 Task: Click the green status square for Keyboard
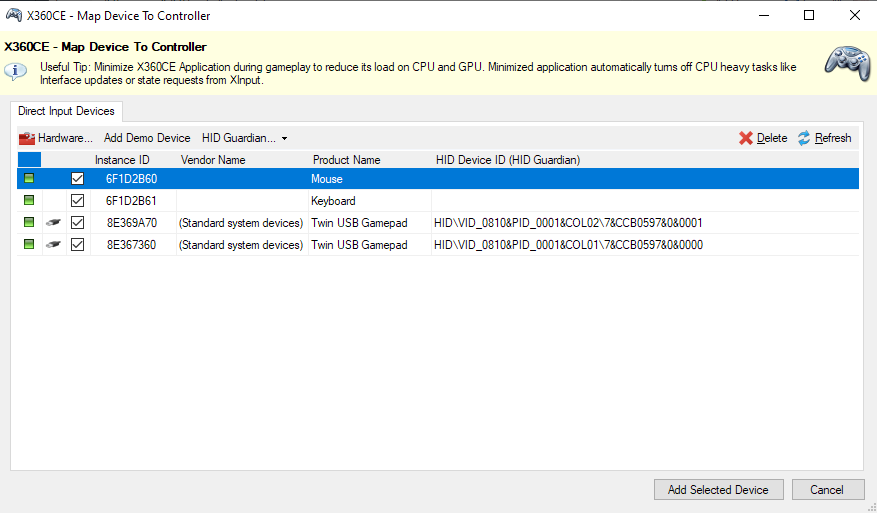point(29,201)
